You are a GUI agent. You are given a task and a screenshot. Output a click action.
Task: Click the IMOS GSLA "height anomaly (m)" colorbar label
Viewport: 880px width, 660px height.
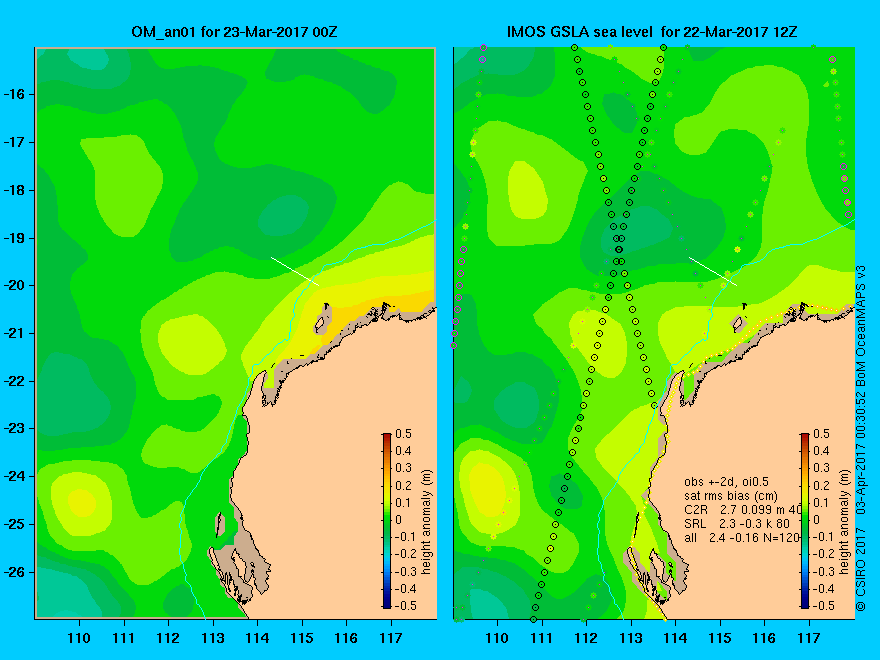(x=845, y=522)
